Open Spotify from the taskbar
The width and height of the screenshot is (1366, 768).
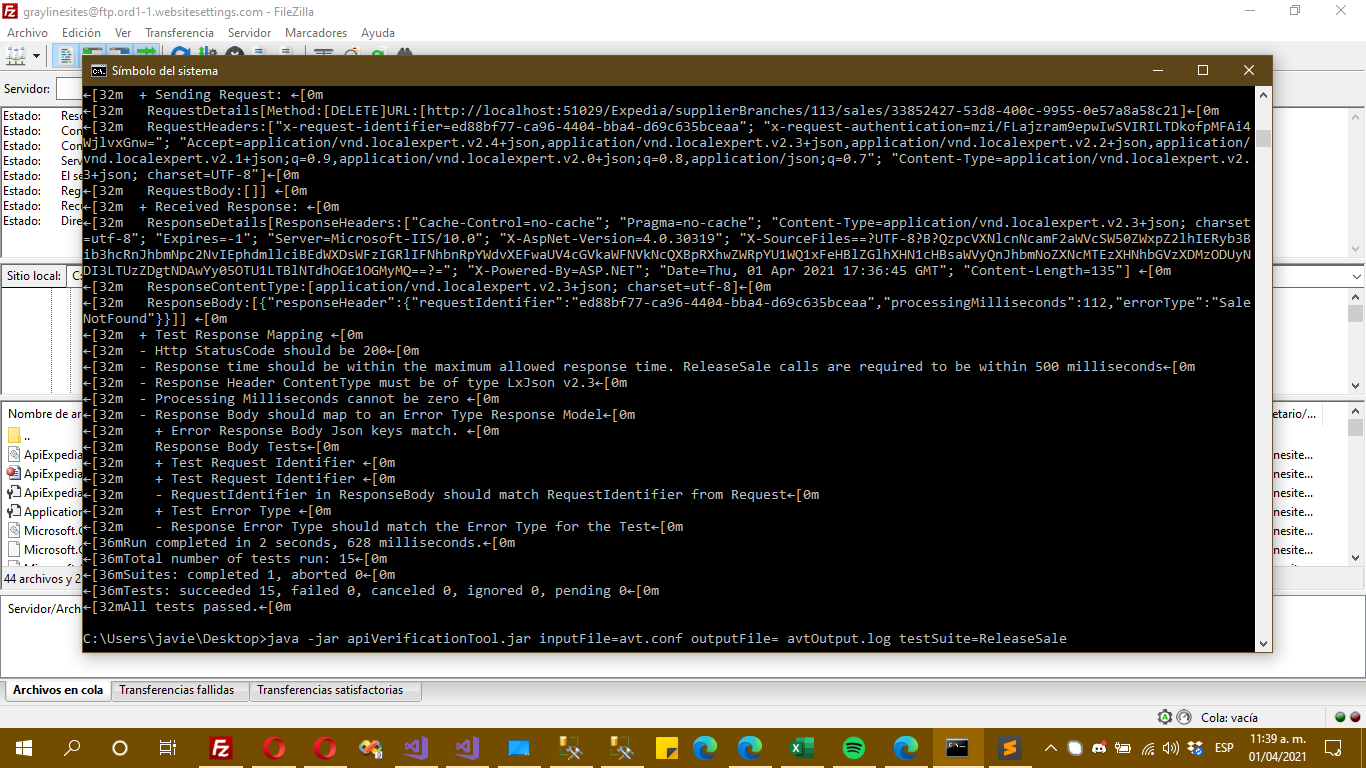point(853,748)
